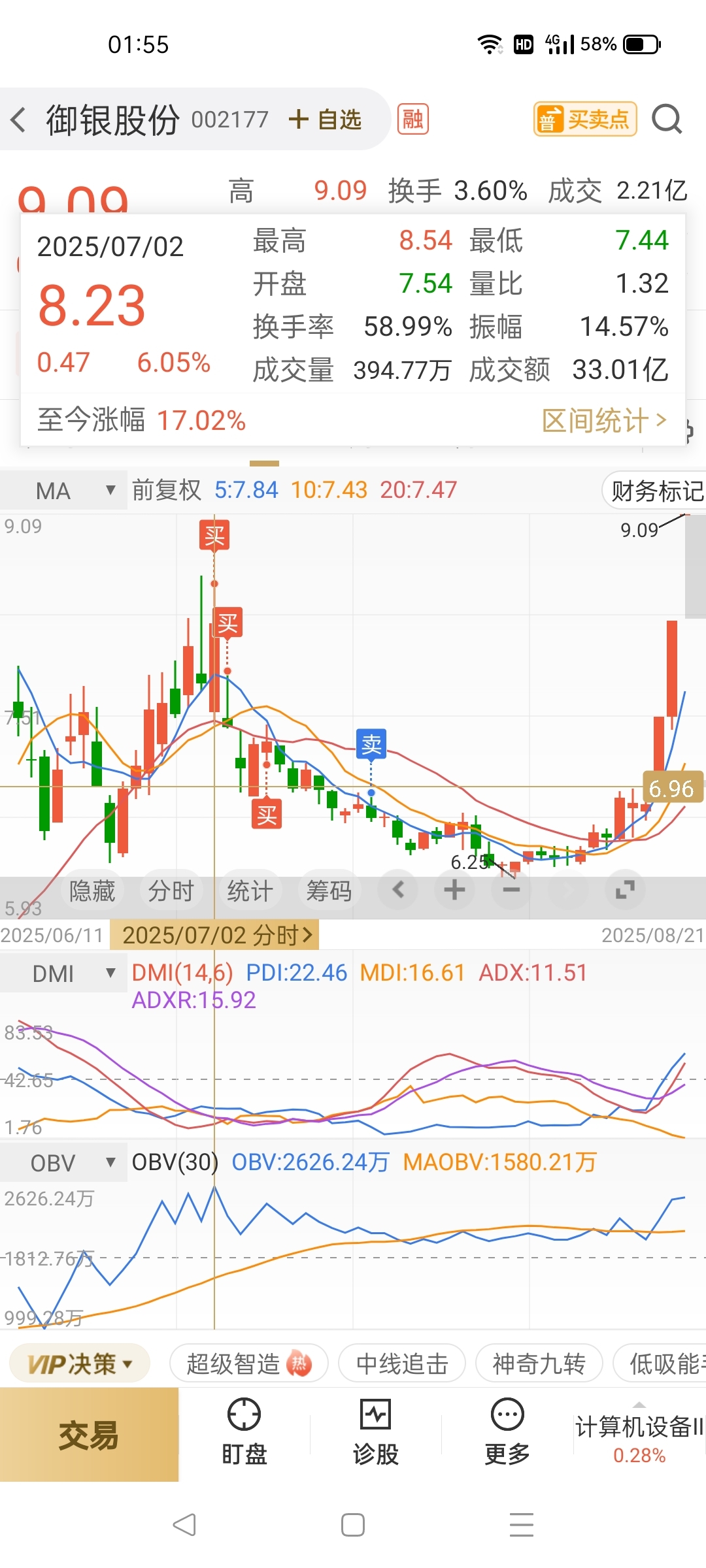
Task: Expand the DMI indicator dropdown
Action: (63, 973)
